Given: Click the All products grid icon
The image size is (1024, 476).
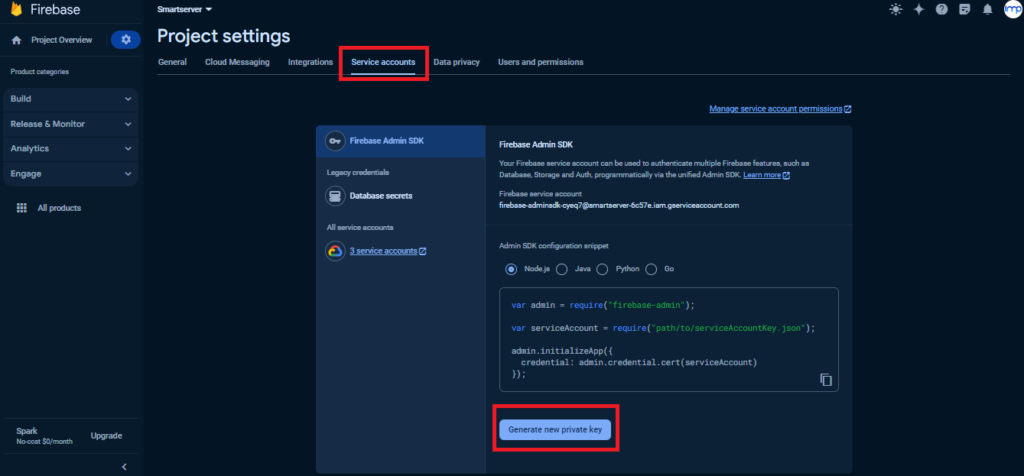Looking at the screenshot, I should coord(22,208).
